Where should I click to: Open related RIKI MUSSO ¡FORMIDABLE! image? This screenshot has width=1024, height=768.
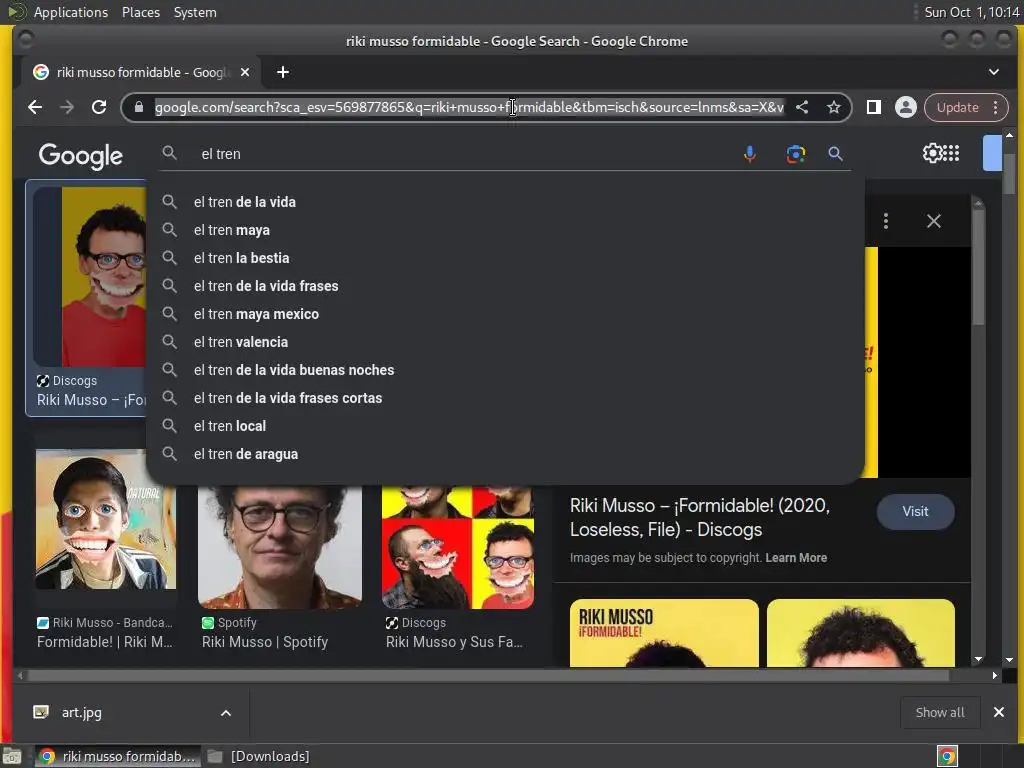(x=664, y=633)
